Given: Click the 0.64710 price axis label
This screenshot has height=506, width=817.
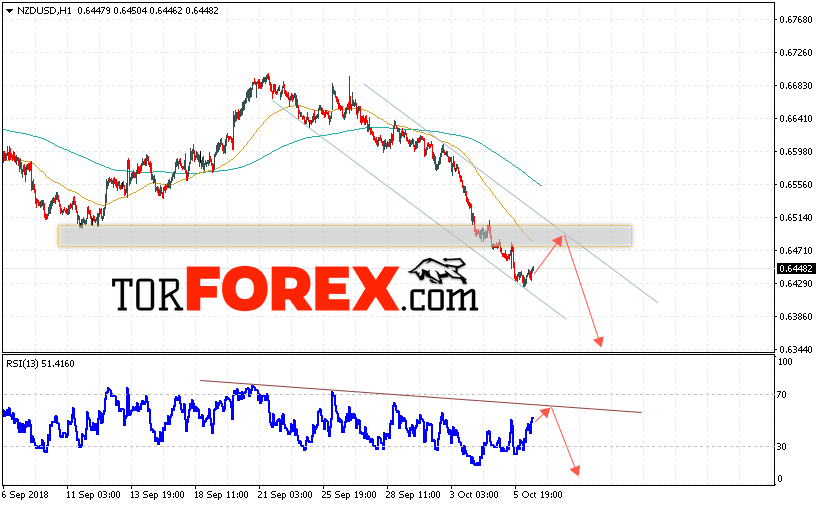Looking at the screenshot, I should (x=796, y=251).
